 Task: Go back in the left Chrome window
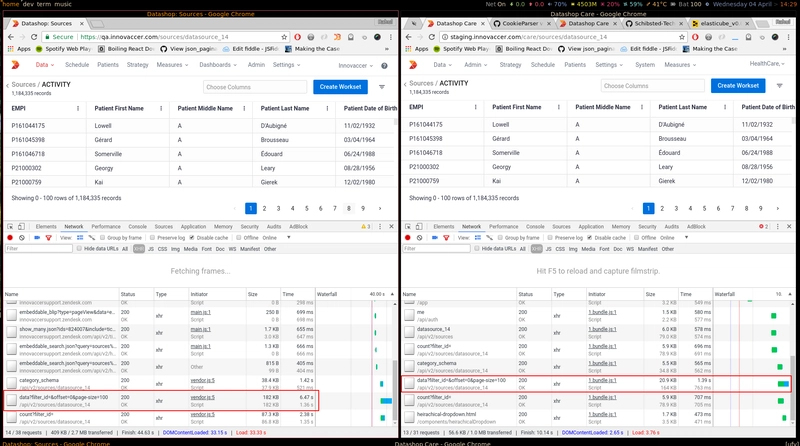tap(11, 37)
